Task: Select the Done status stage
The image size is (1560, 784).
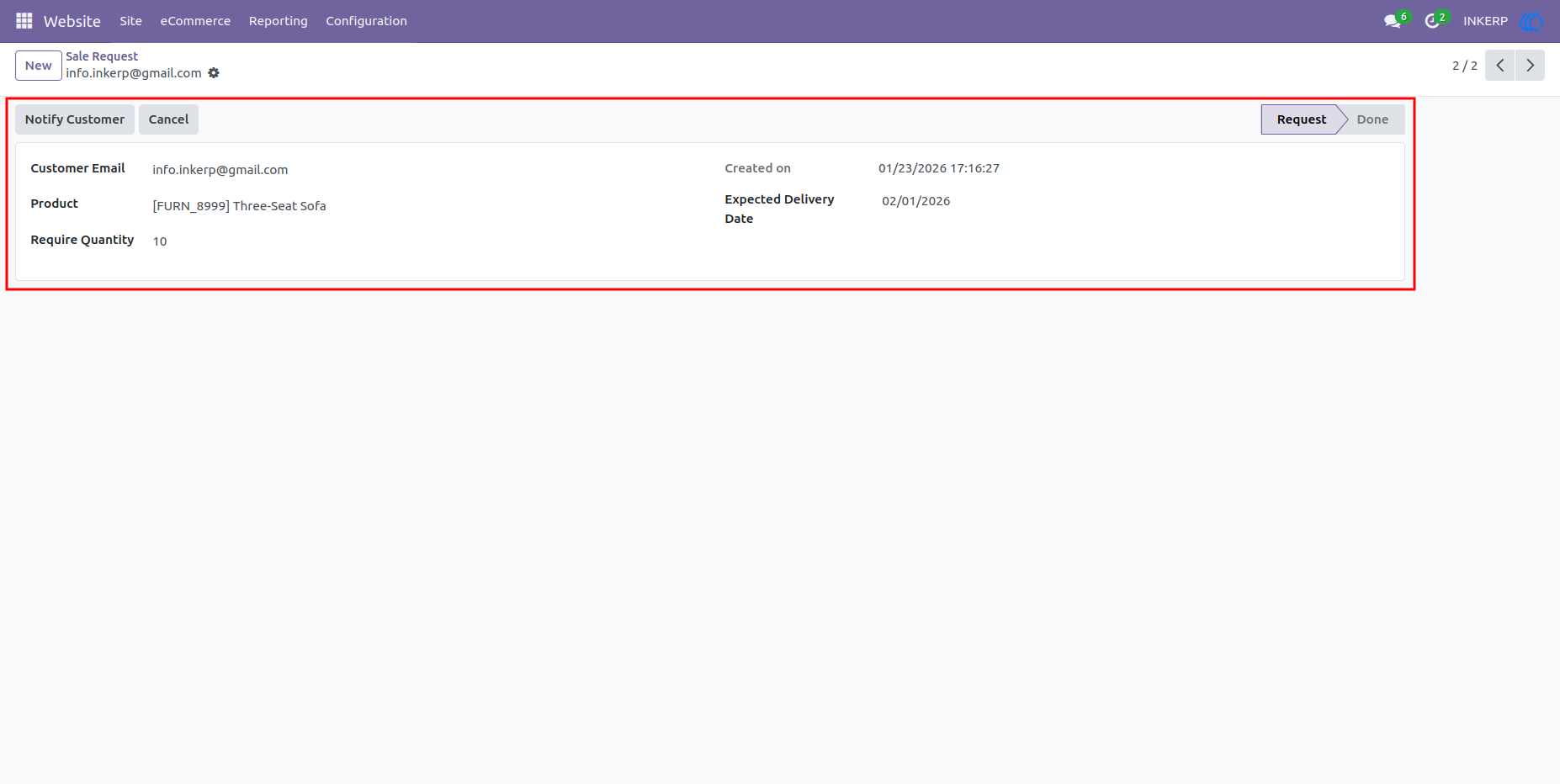Action: point(1372,119)
